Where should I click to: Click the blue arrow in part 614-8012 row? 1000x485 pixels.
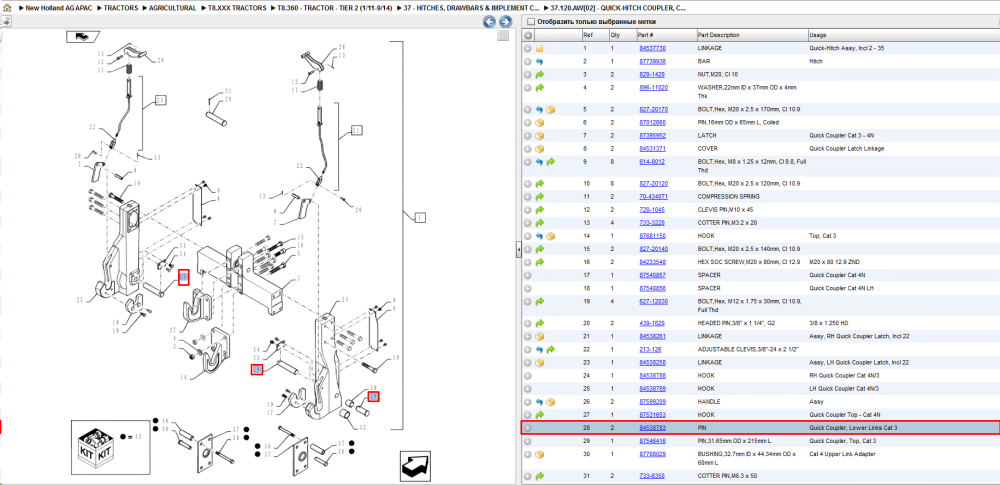pos(540,162)
